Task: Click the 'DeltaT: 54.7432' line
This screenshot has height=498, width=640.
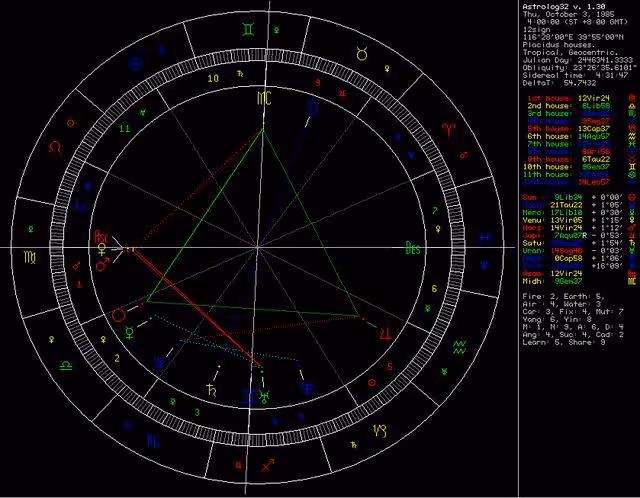Action: (559, 83)
